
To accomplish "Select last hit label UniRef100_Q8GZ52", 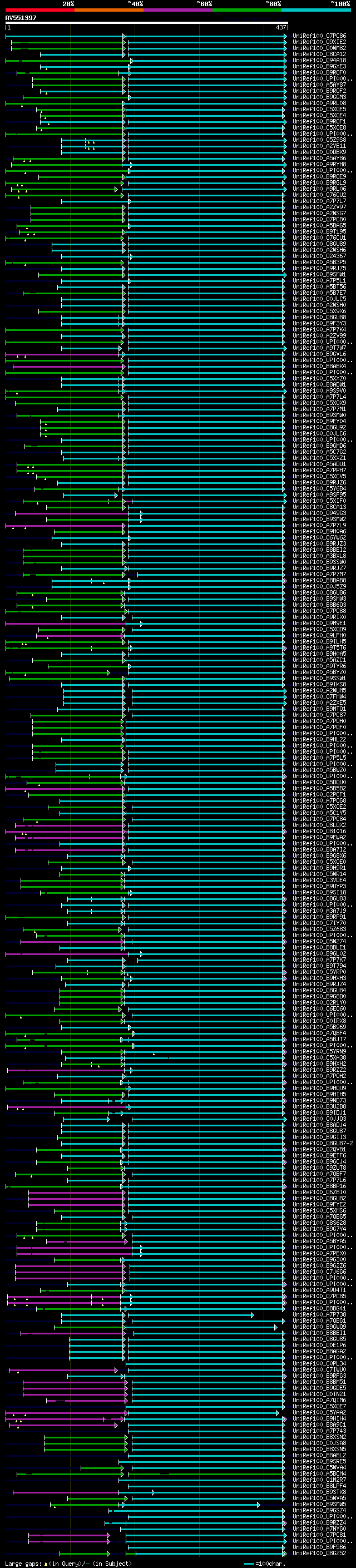I will pos(319,1553).
